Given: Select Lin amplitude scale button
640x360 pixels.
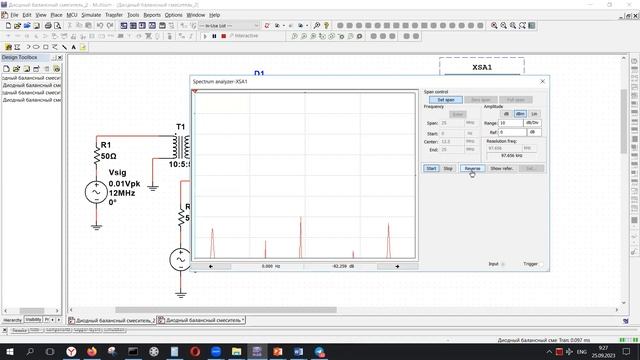Looking at the screenshot, I should [x=534, y=114].
